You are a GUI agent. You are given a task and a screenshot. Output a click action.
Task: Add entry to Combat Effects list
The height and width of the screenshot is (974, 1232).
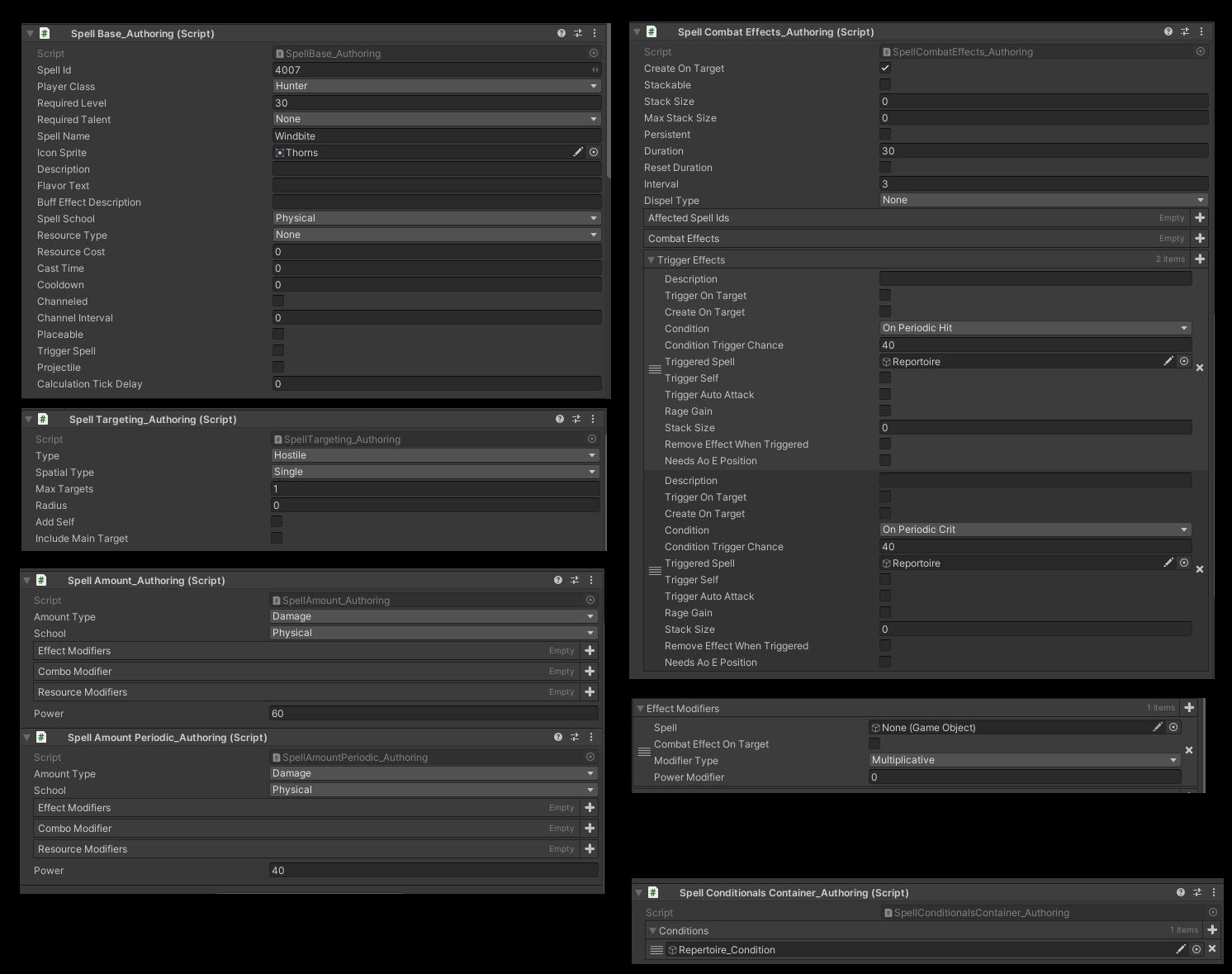tap(1200, 239)
